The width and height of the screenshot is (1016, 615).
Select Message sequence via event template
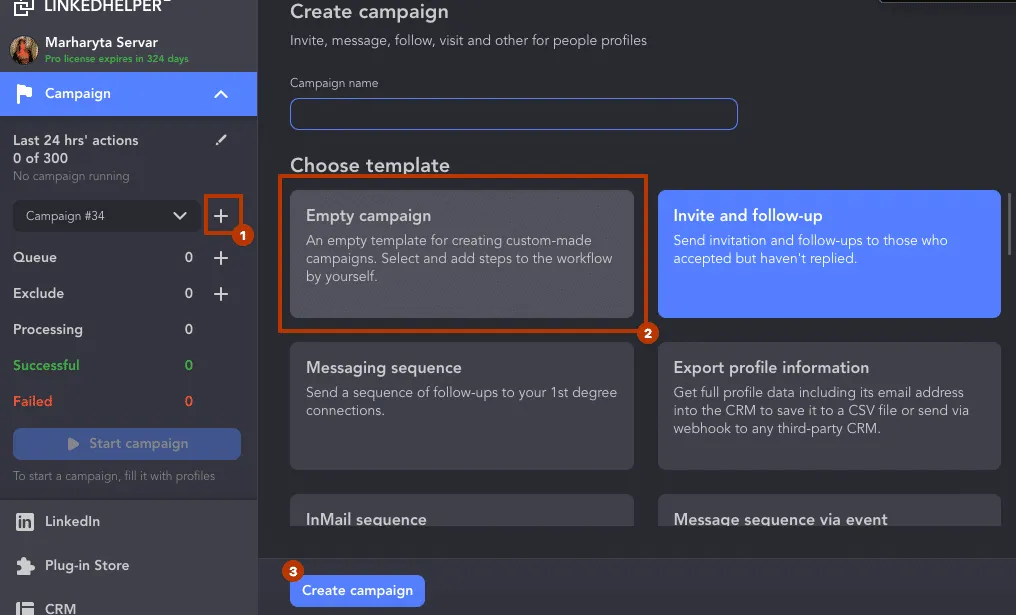pos(829,510)
